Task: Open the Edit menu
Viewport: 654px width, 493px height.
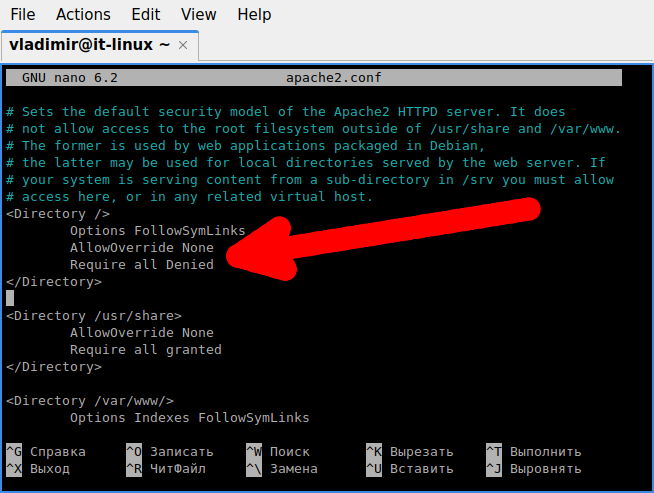Action: 145,15
